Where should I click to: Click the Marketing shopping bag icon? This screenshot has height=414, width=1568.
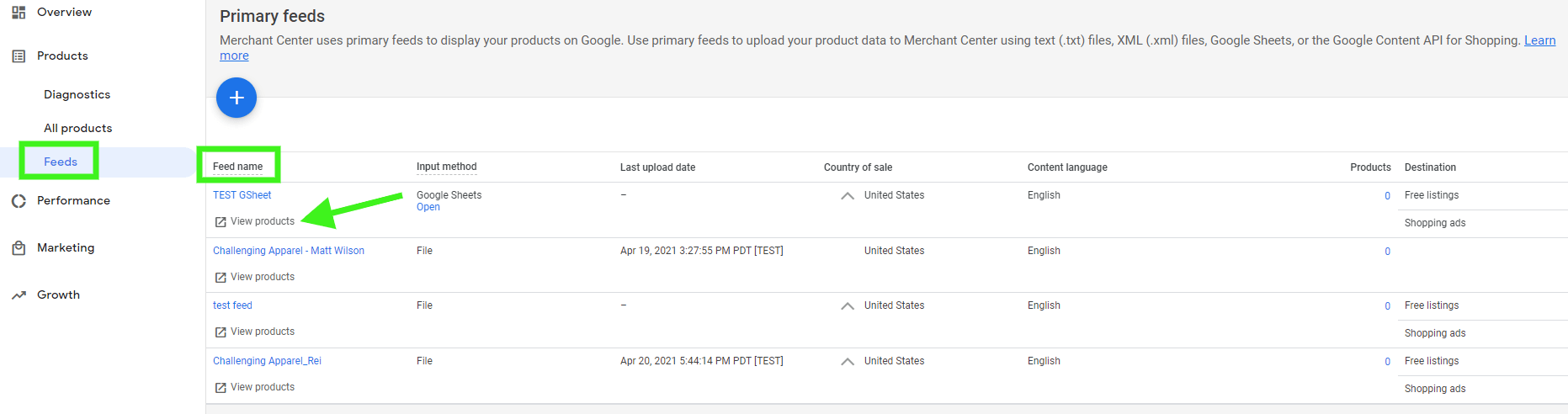click(19, 248)
